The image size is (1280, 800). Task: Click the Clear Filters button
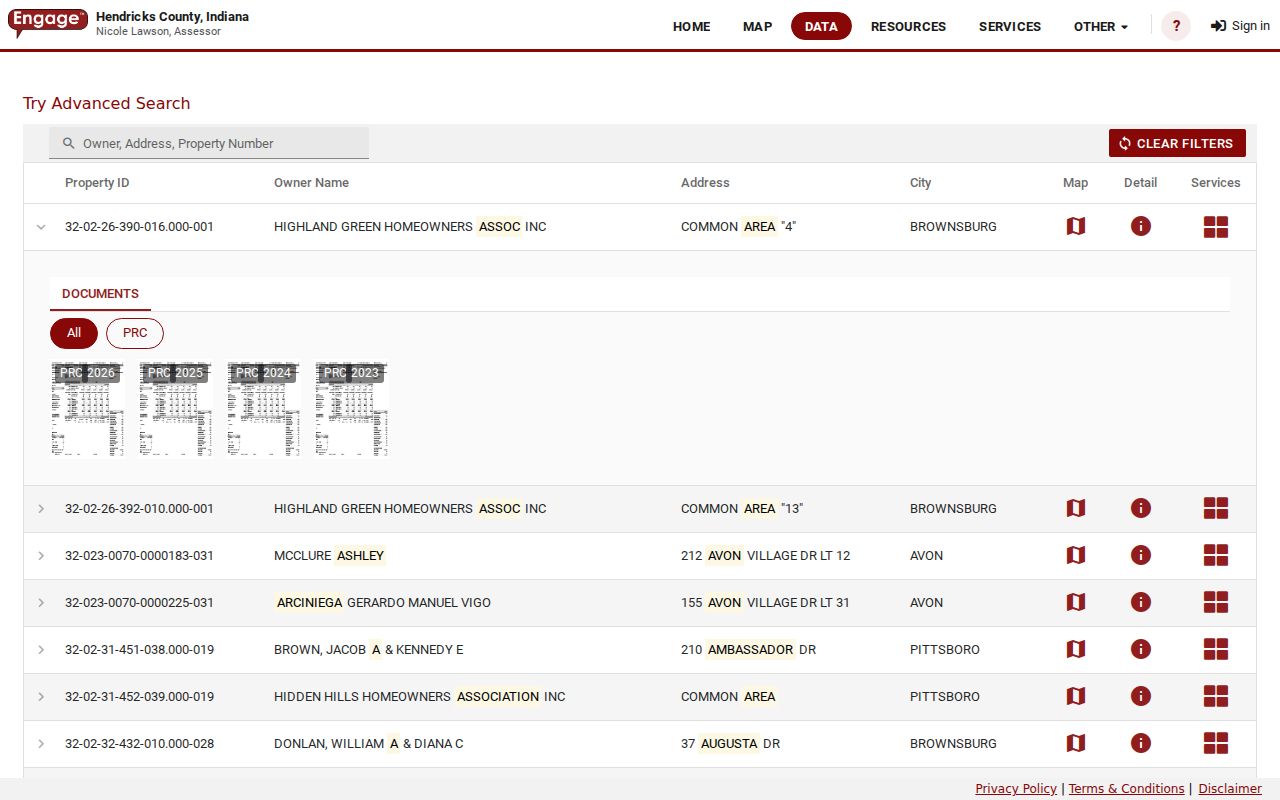click(1177, 143)
